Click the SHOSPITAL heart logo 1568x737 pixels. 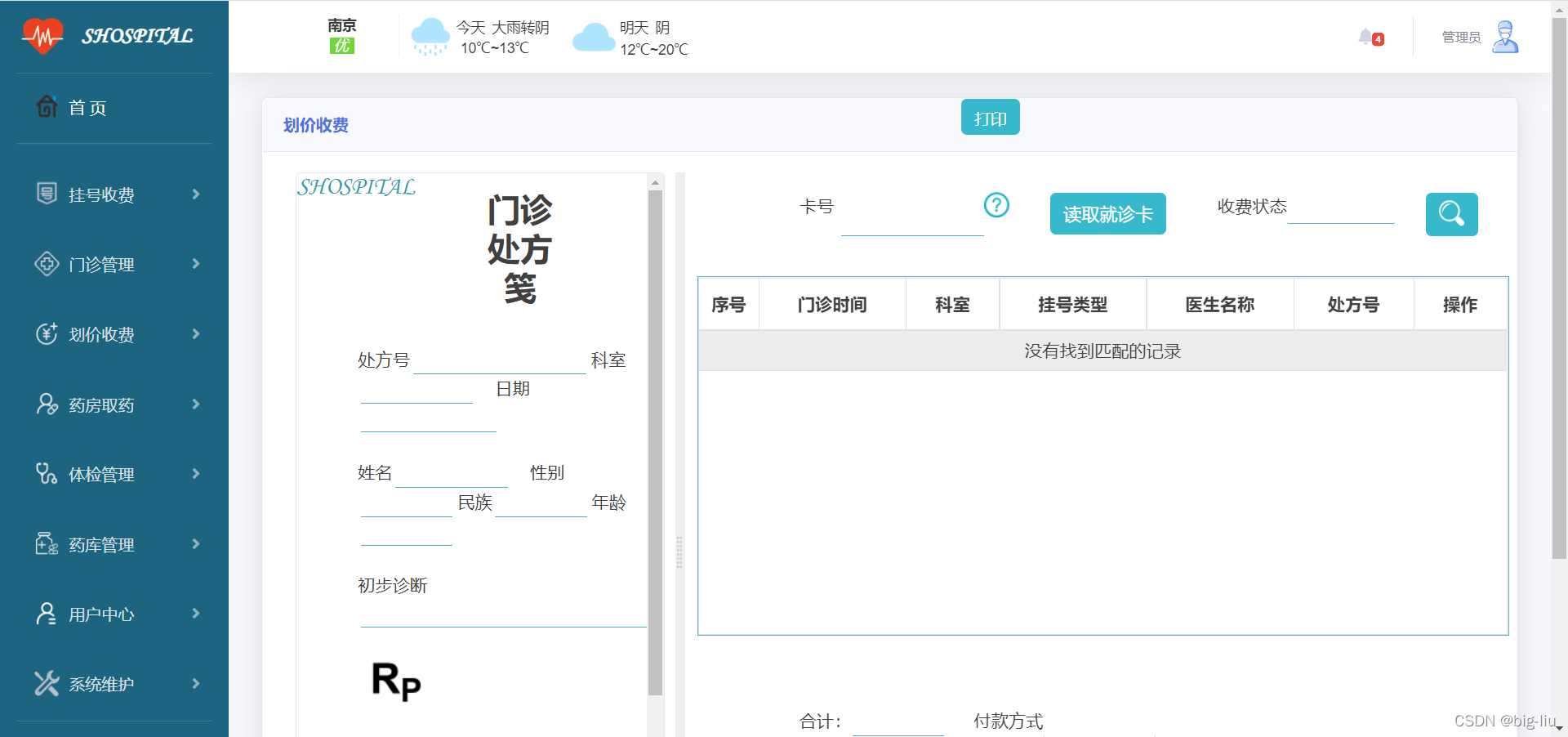pyautogui.click(x=42, y=36)
